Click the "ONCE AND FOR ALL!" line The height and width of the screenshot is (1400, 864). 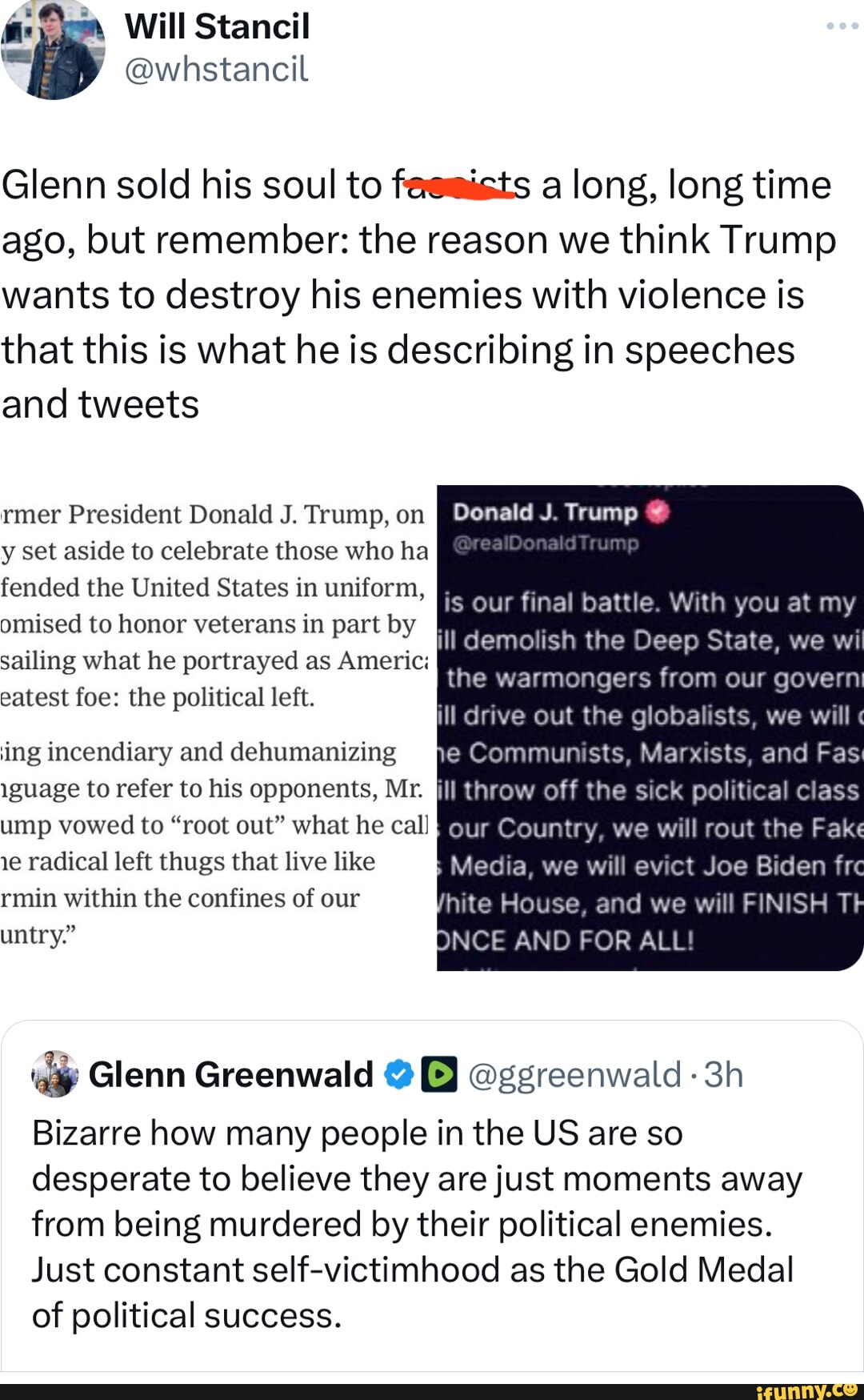(565, 940)
